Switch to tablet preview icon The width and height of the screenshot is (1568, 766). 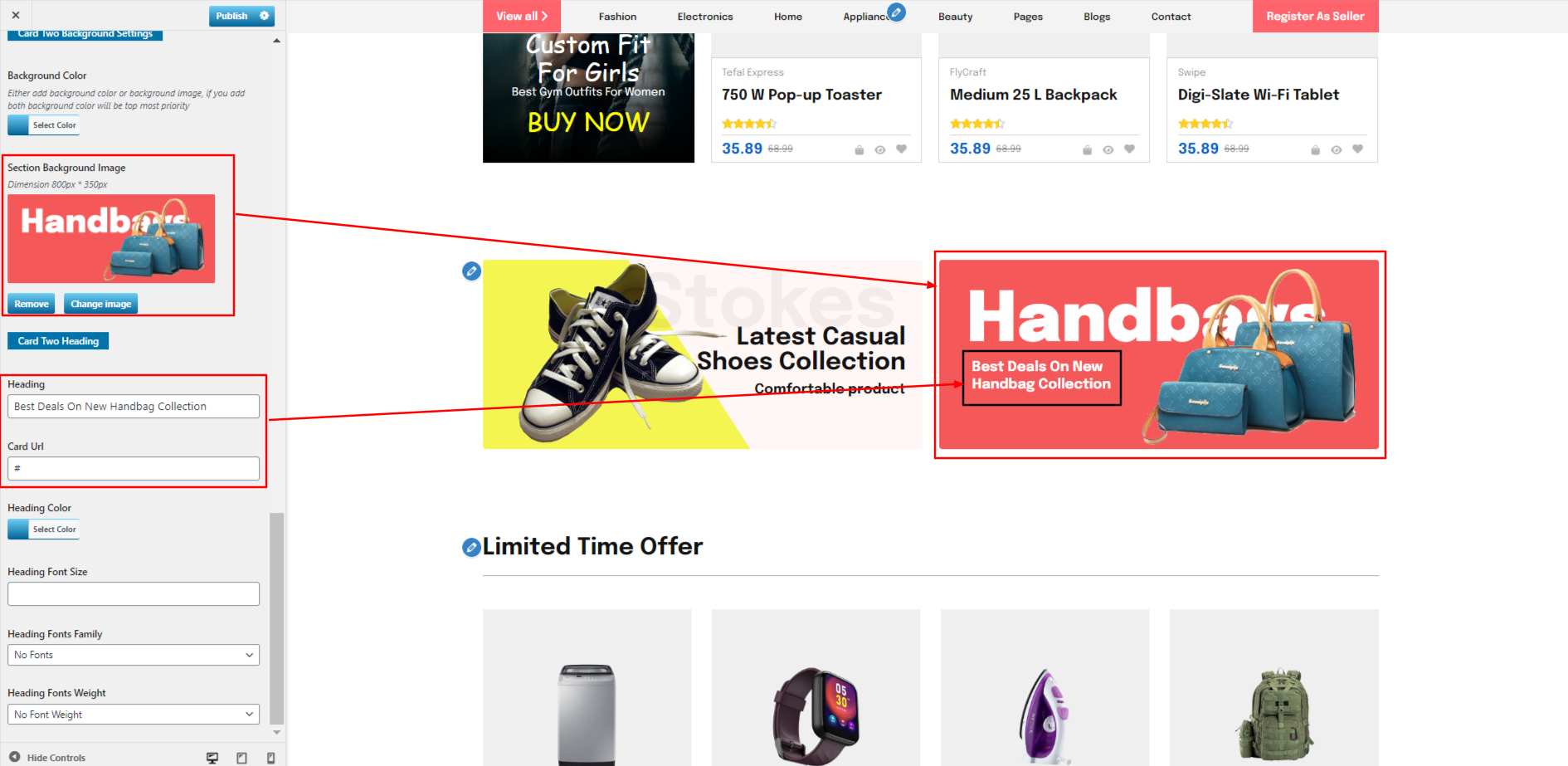click(x=241, y=758)
